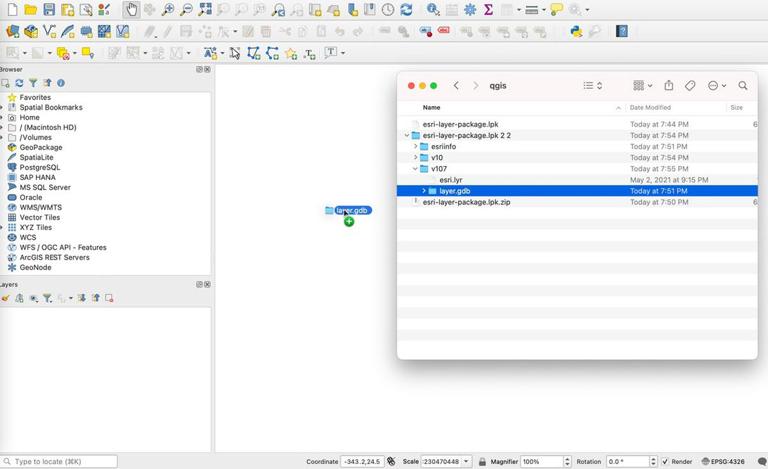Click the filter icon in Browser panel

pyautogui.click(x=33, y=83)
